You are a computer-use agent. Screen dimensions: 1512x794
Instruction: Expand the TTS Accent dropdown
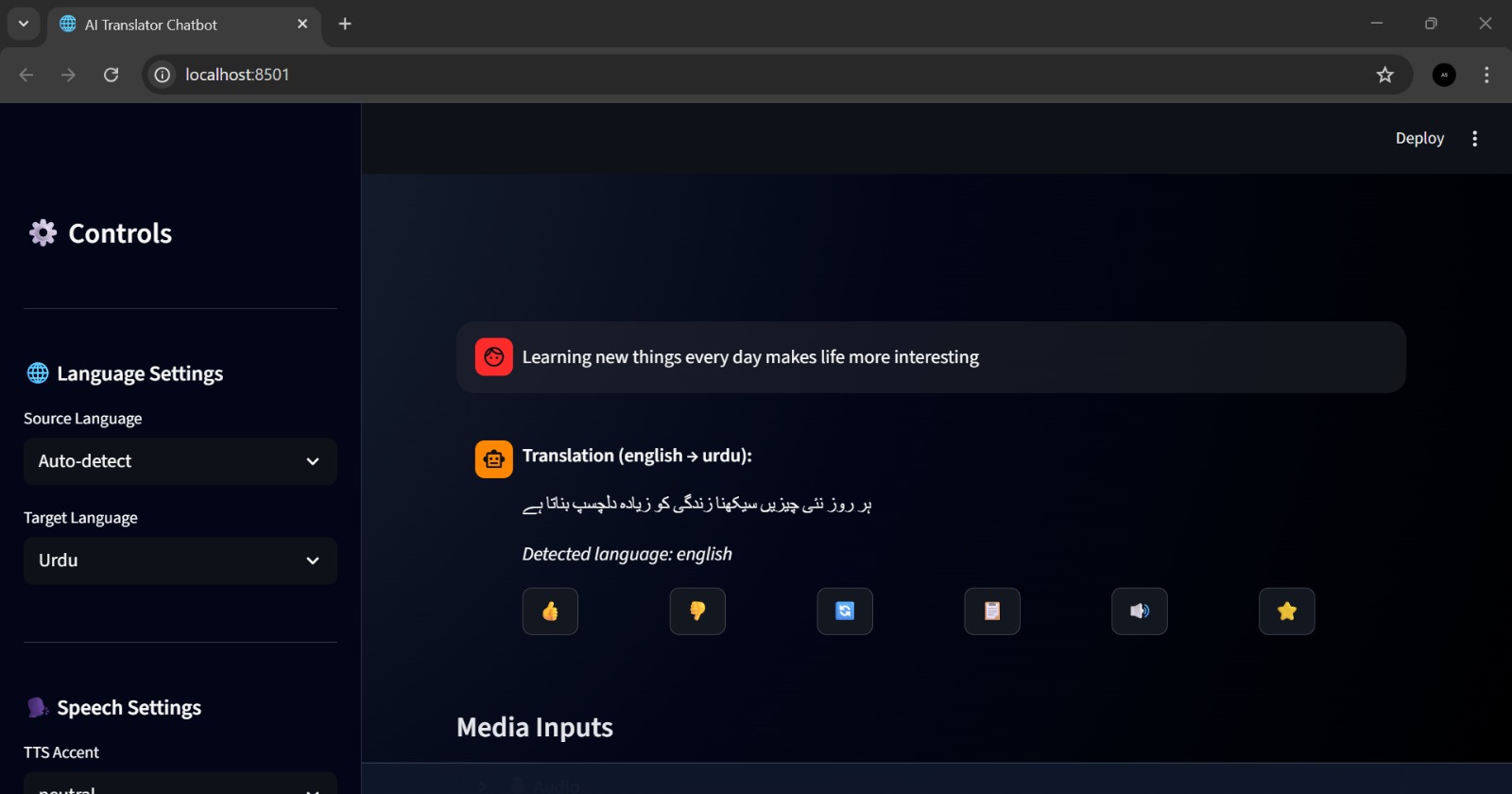point(180,784)
